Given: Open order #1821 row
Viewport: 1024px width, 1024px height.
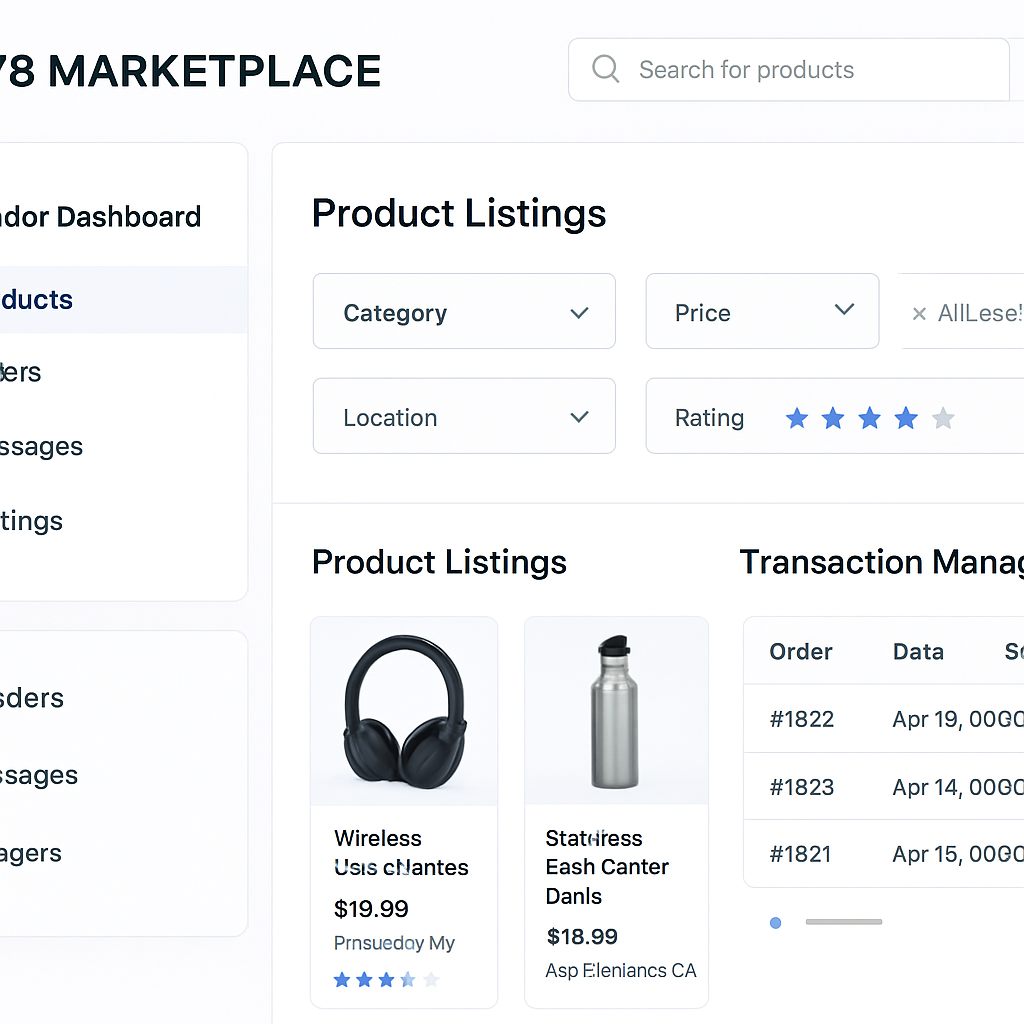Looking at the screenshot, I should pos(884,854).
